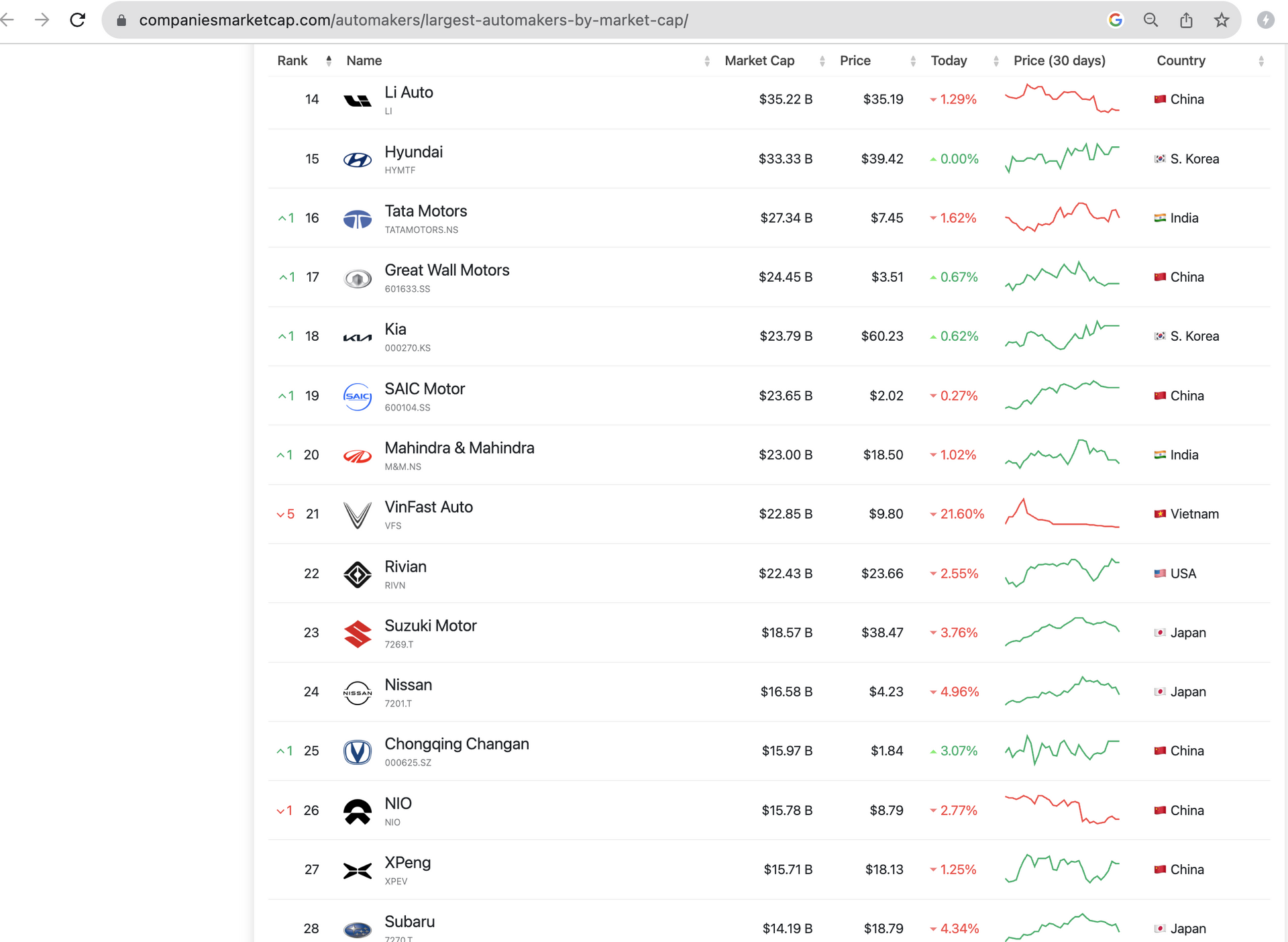Click the lightning extension icon

pyautogui.click(x=1265, y=20)
